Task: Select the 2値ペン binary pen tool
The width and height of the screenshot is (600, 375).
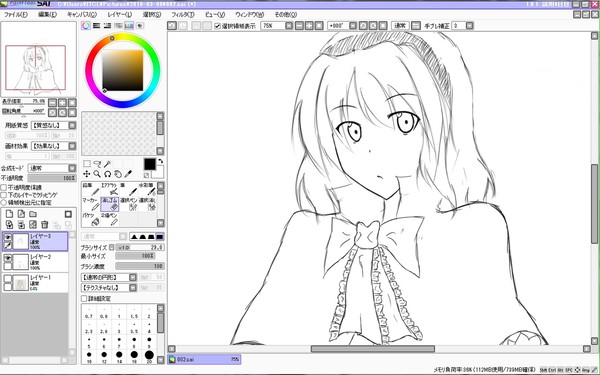Action: 109,219
